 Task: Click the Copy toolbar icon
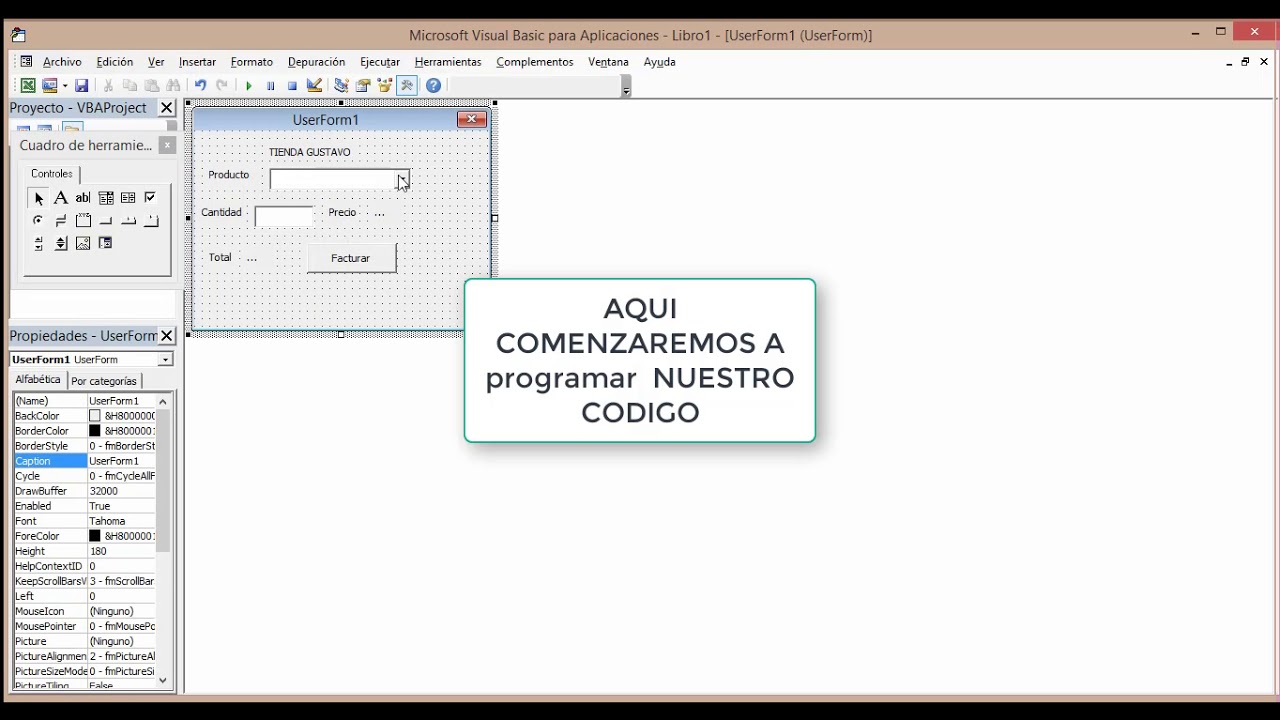[130, 86]
